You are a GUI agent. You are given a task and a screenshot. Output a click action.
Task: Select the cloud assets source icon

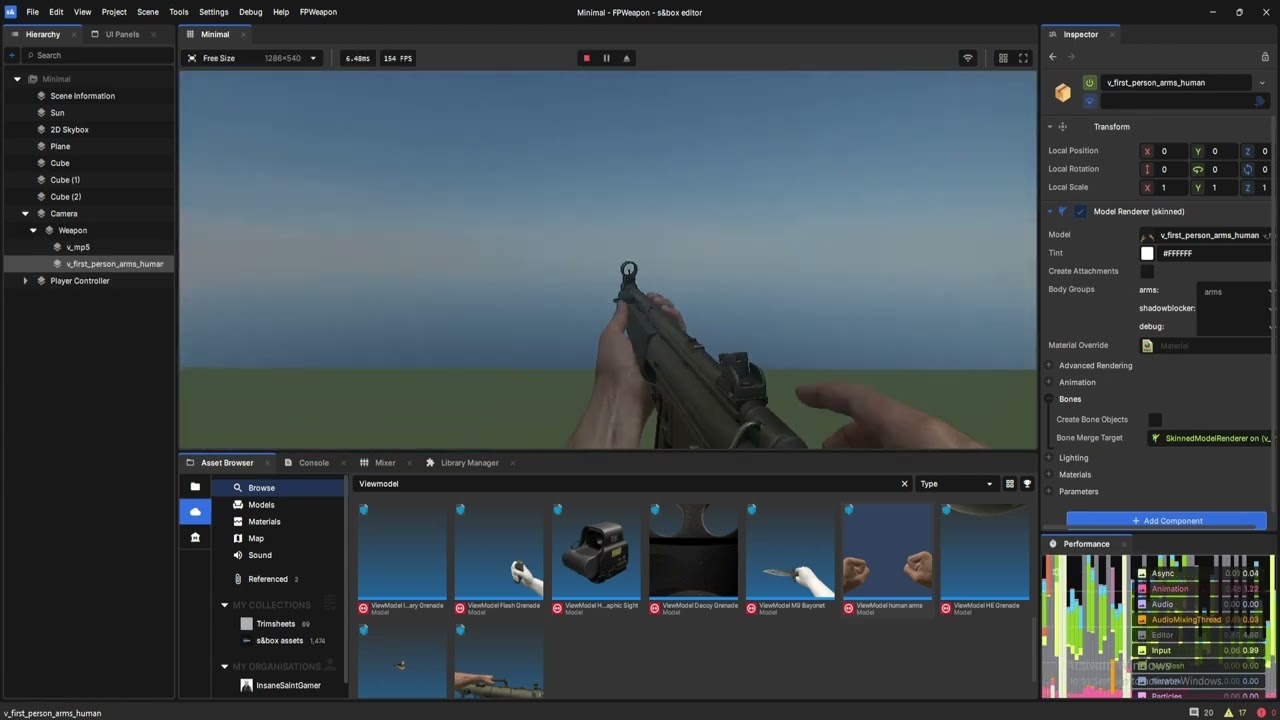click(195, 512)
